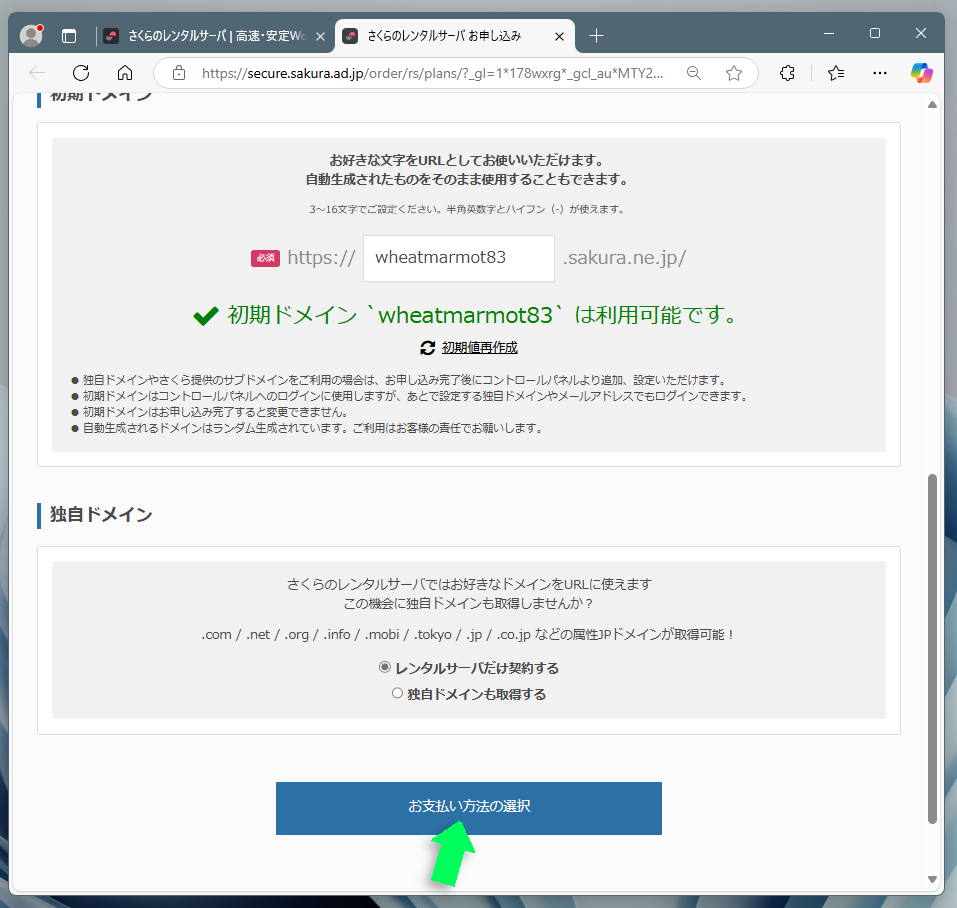This screenshot has height=908, width=957.
Task: Click the 初期値再作成 link
Action: pyautogui.click(x=480, y=348)
